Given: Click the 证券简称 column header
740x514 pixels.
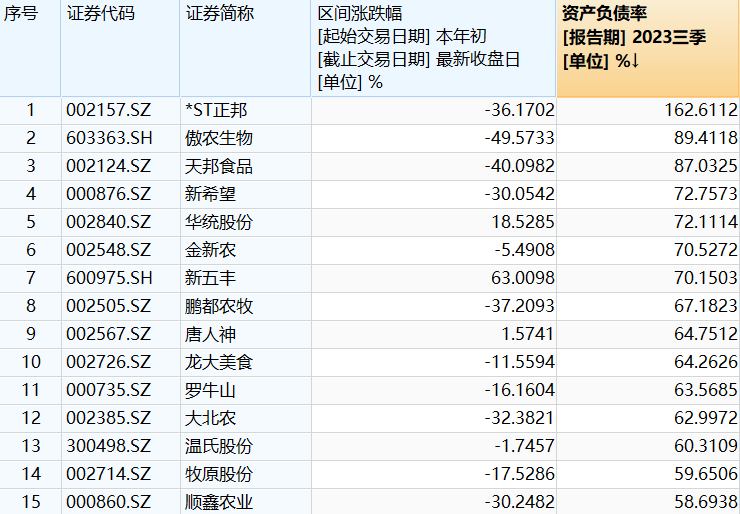Looking at the screenshot, I should click(245, 48).
